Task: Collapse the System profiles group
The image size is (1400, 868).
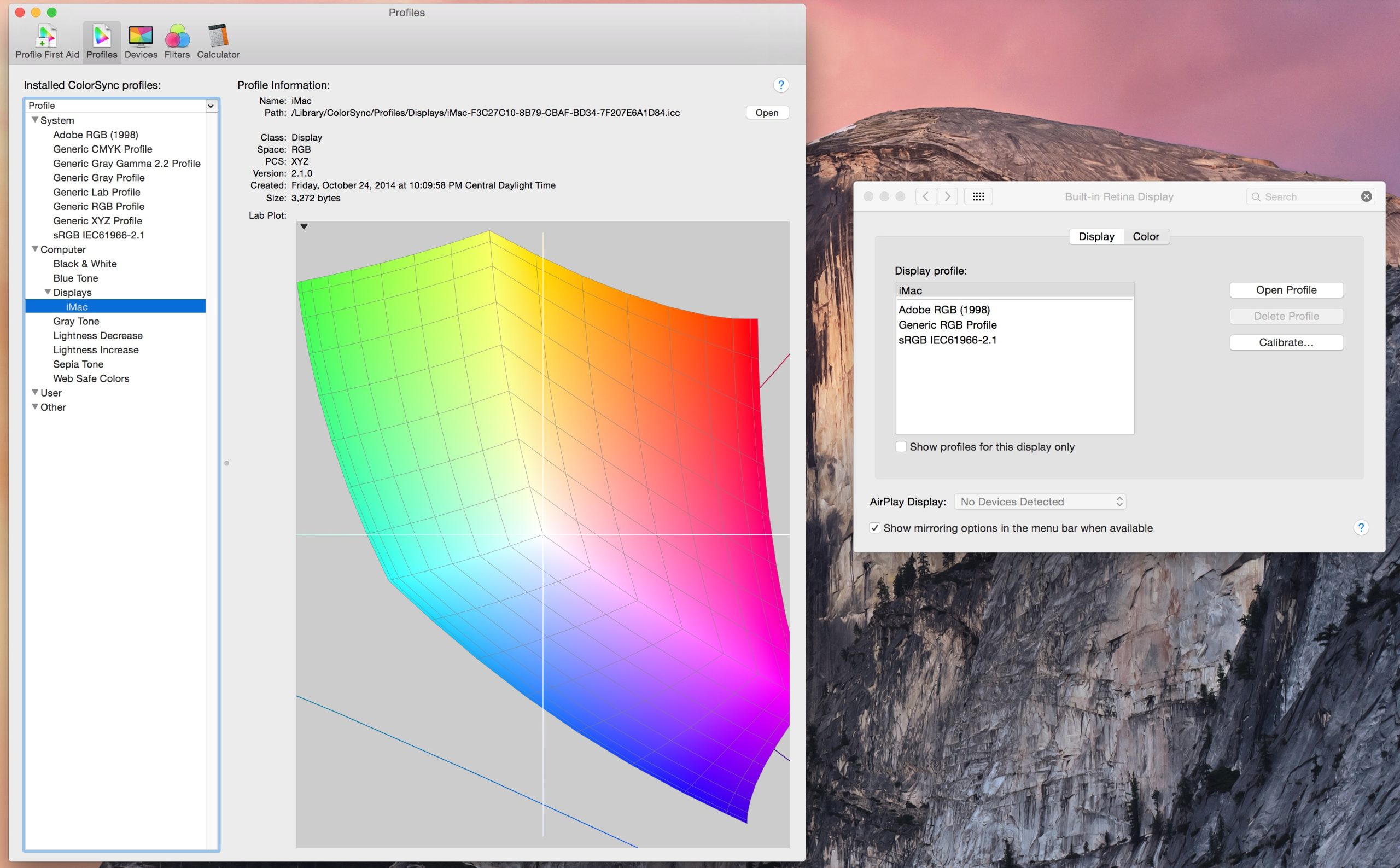Action: point(36,119)
